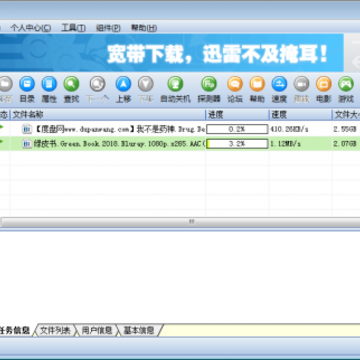Open the 游戏 (games) toolbar icon
Viewport: 360px width, 360px height.
346,84
